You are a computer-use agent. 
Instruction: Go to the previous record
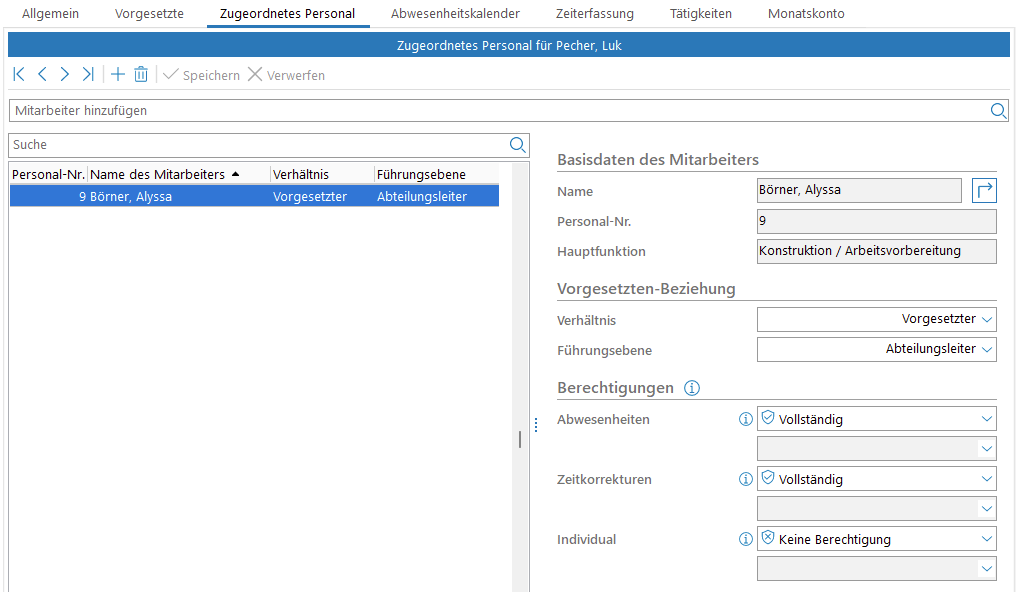[x=42, y=75]
